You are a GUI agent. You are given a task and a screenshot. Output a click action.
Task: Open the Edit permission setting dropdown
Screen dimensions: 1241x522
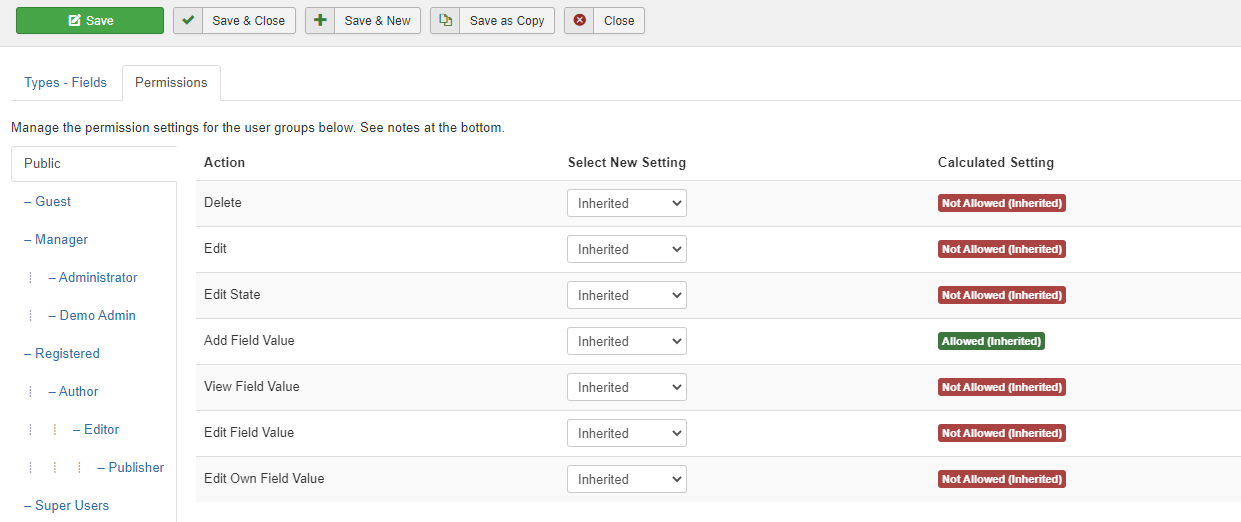(626, 250)
